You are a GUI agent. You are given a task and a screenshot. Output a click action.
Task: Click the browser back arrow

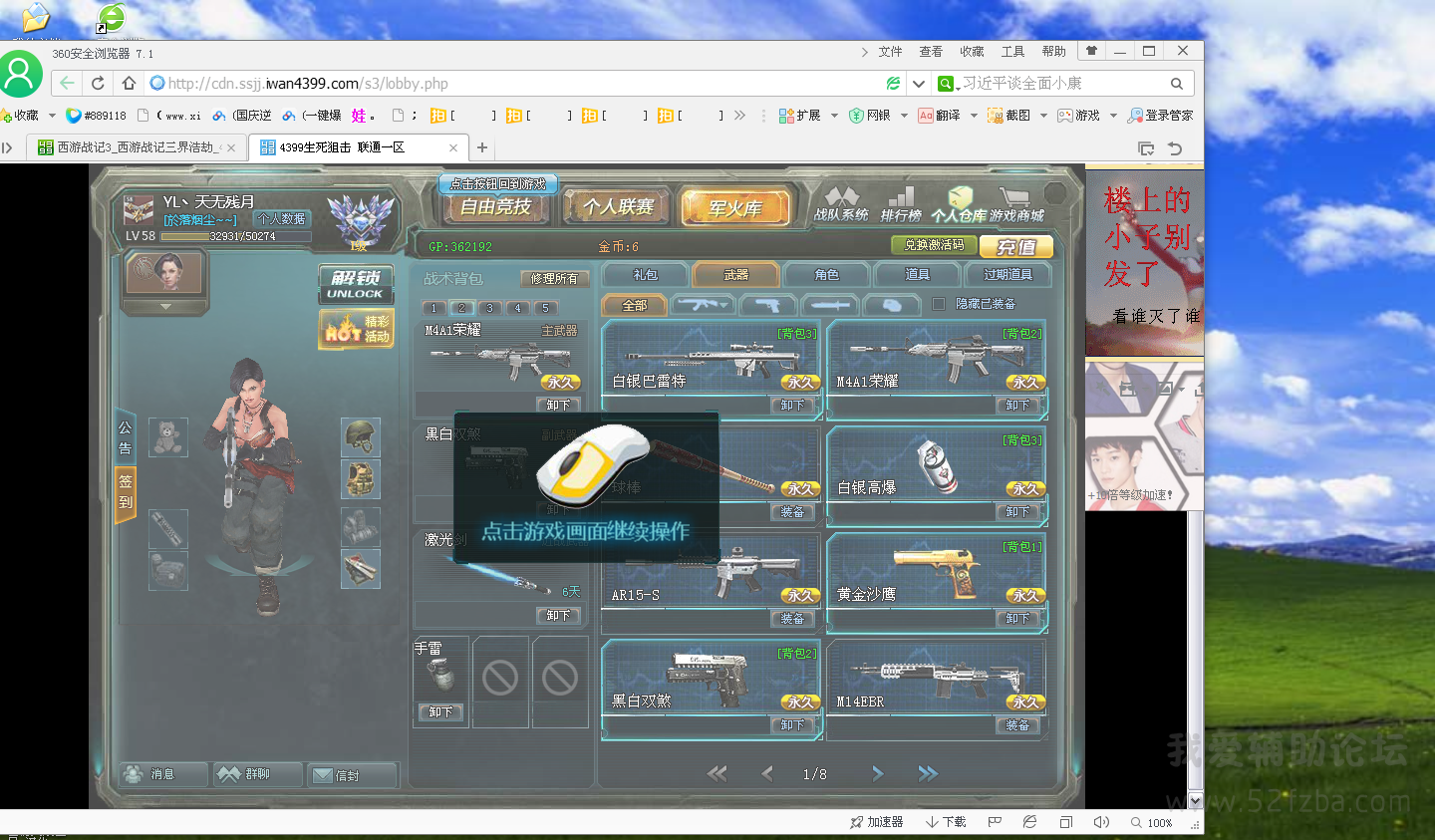coord(67,83)
